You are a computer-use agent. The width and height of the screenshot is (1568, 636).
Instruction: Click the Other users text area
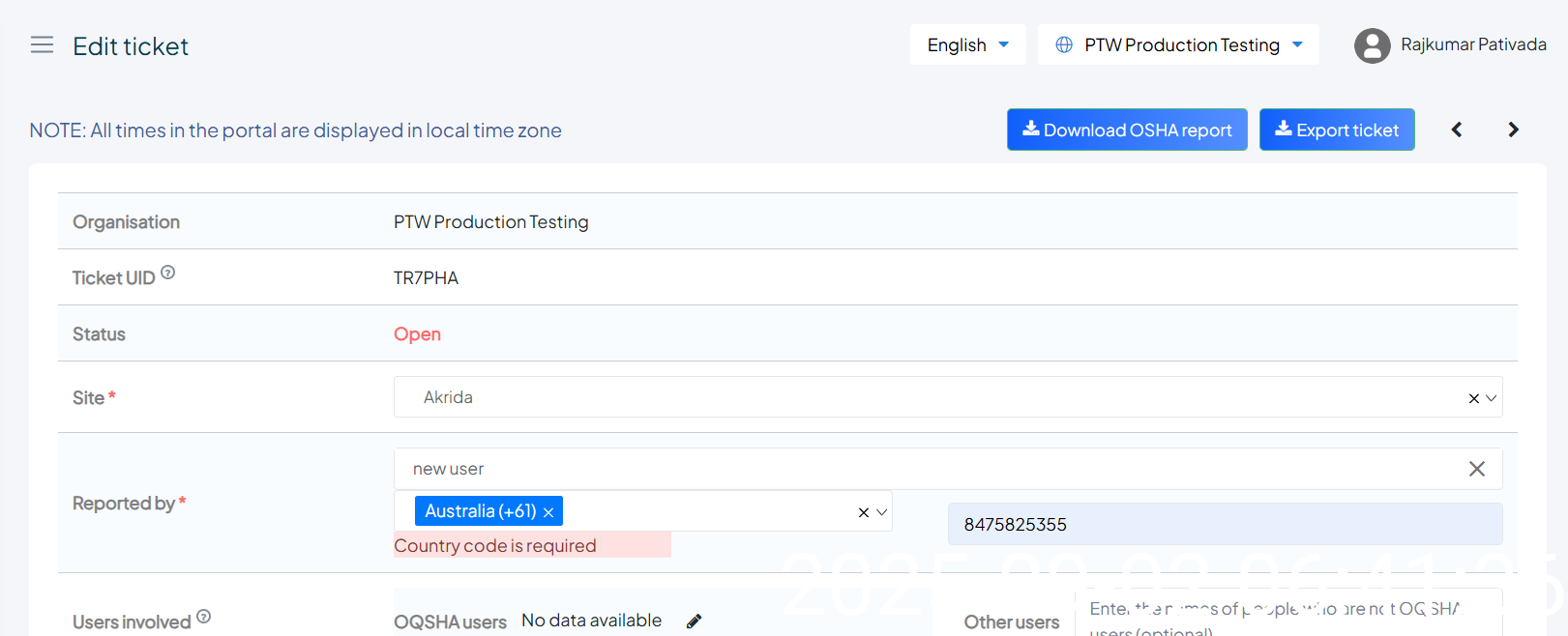pos(1287,615)
